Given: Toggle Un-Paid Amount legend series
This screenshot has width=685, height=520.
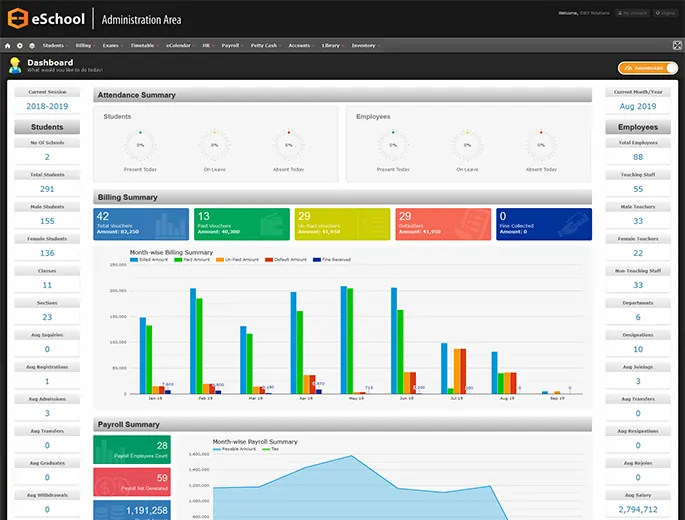Looking at the screenshot, I should [x=237, y=260].
